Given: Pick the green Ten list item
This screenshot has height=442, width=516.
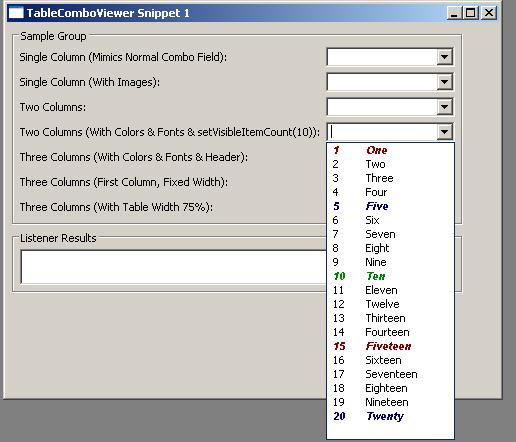Looking at the screenshot, I should (x=390, y=276).
